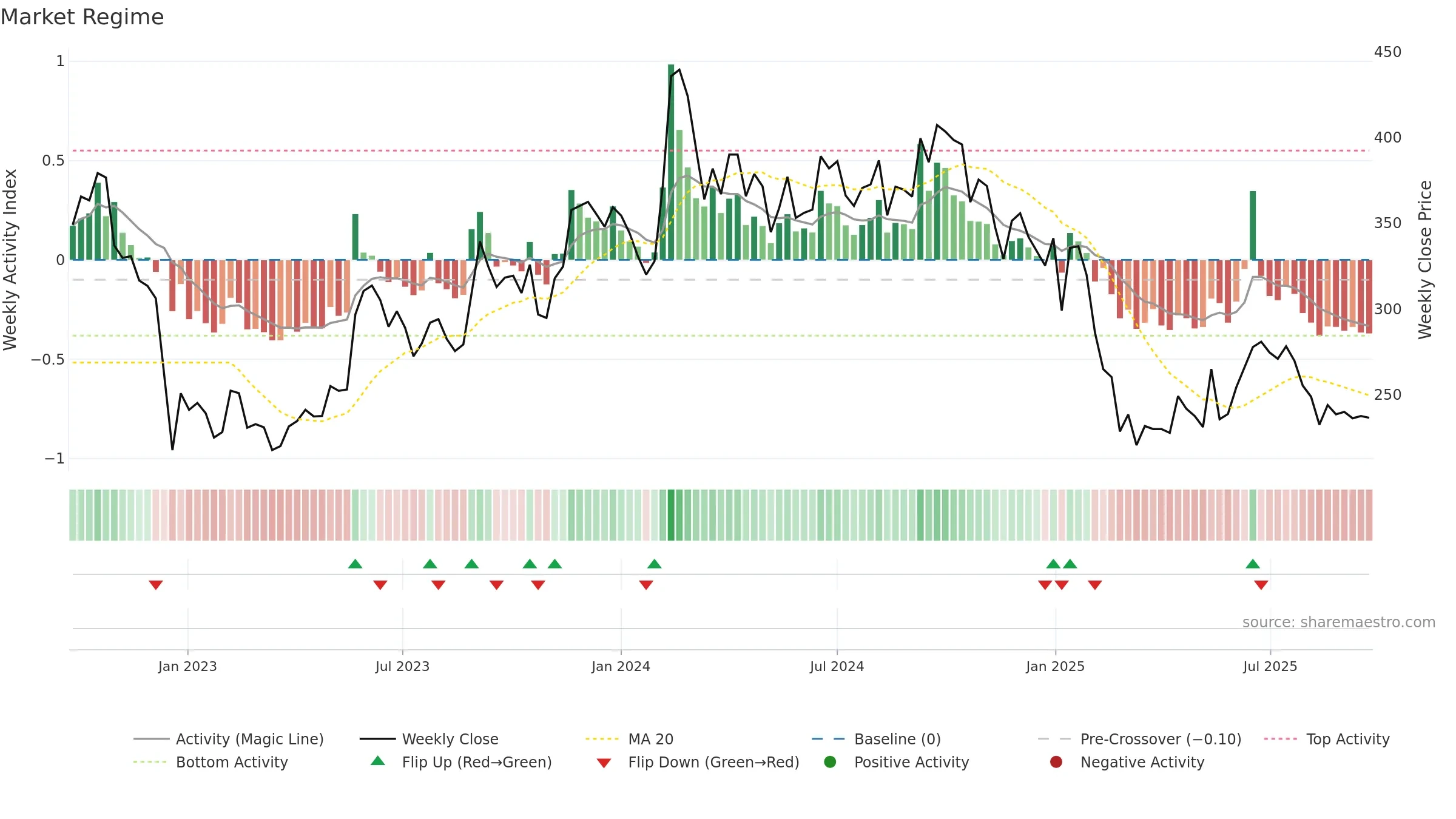1456x819 pixels.
Task: Click the black Weekly Close legend line swatch
Action: [x=377, y=739]
